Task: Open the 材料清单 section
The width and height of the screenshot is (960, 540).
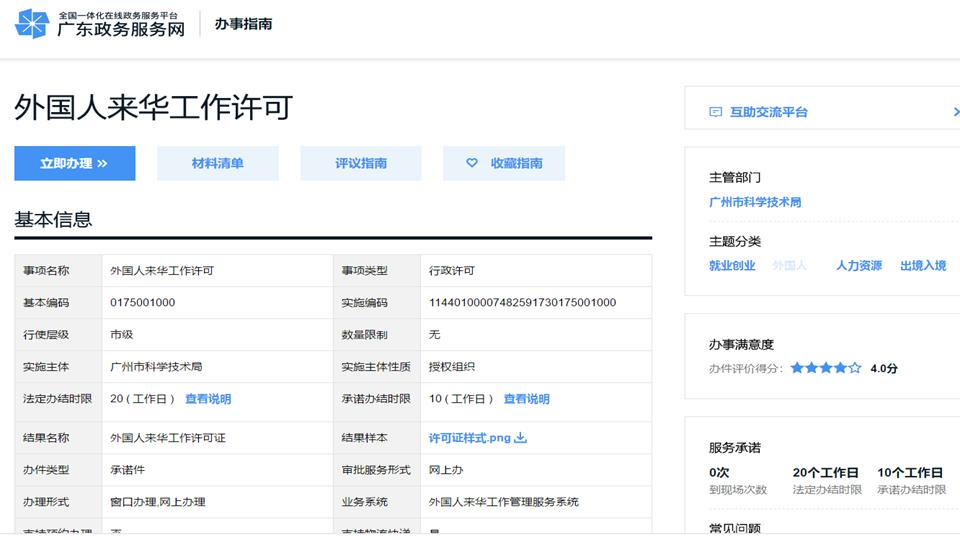Action: 217,163
